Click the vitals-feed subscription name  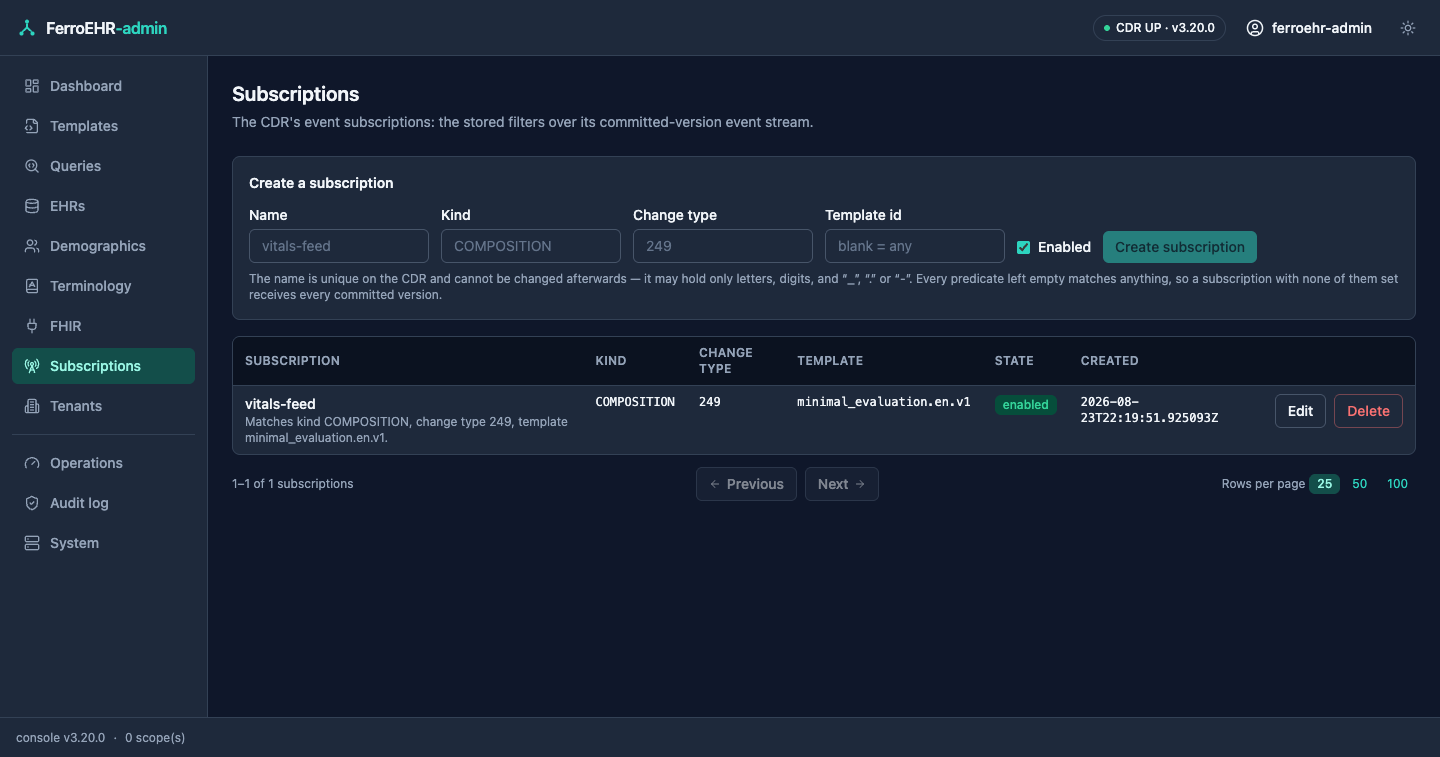pyautogui.click(x=280, y=404)
